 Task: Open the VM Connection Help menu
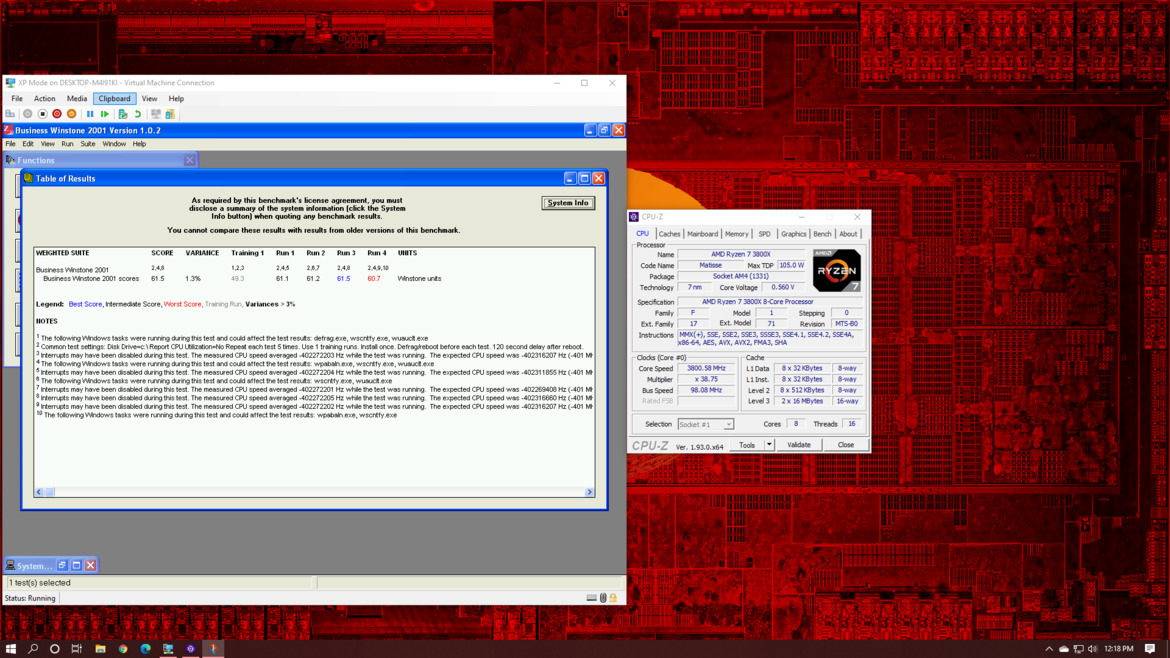pos(176,98)
